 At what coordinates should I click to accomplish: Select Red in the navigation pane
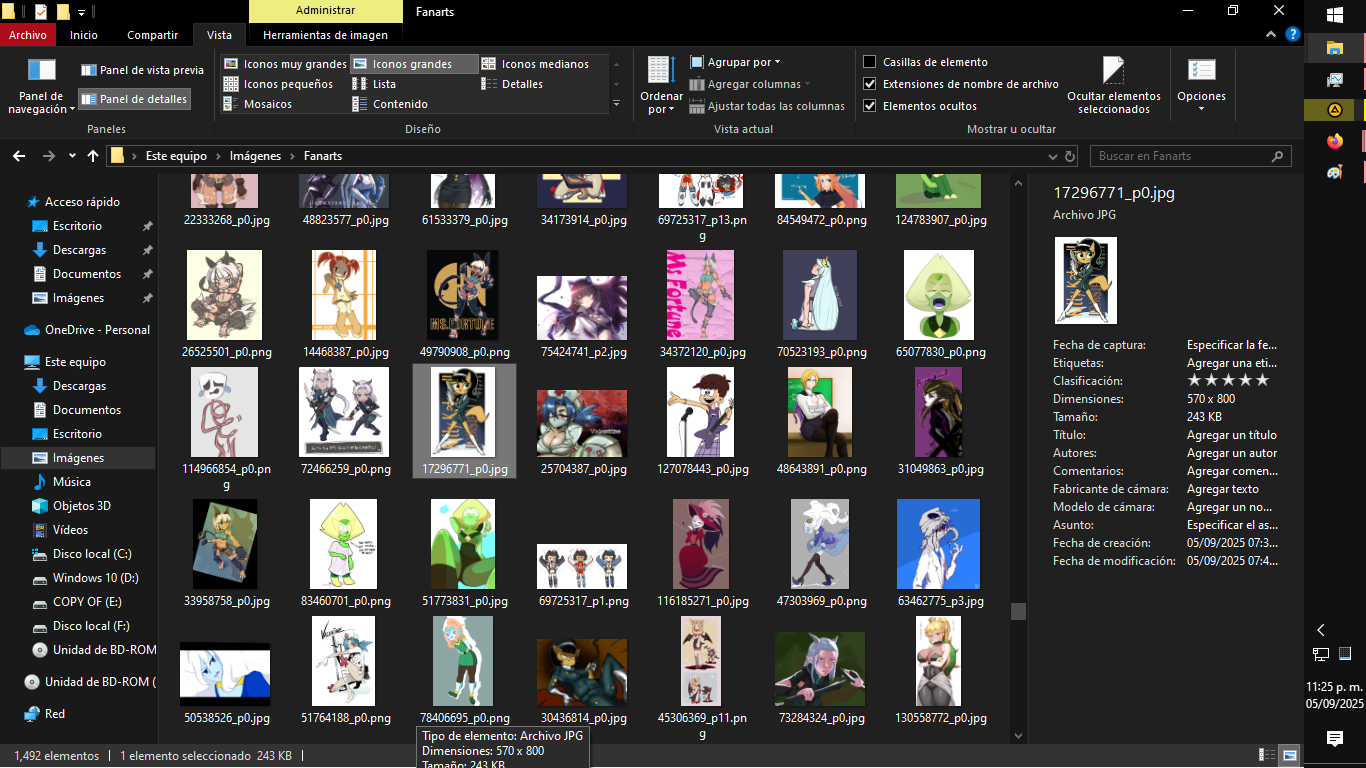[x=55, y=714]
